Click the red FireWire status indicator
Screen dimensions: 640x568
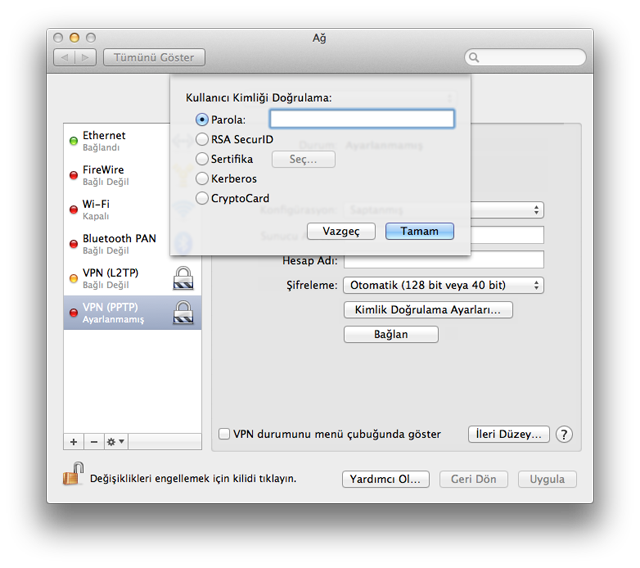pyautogui.click(x=73, y=175)
